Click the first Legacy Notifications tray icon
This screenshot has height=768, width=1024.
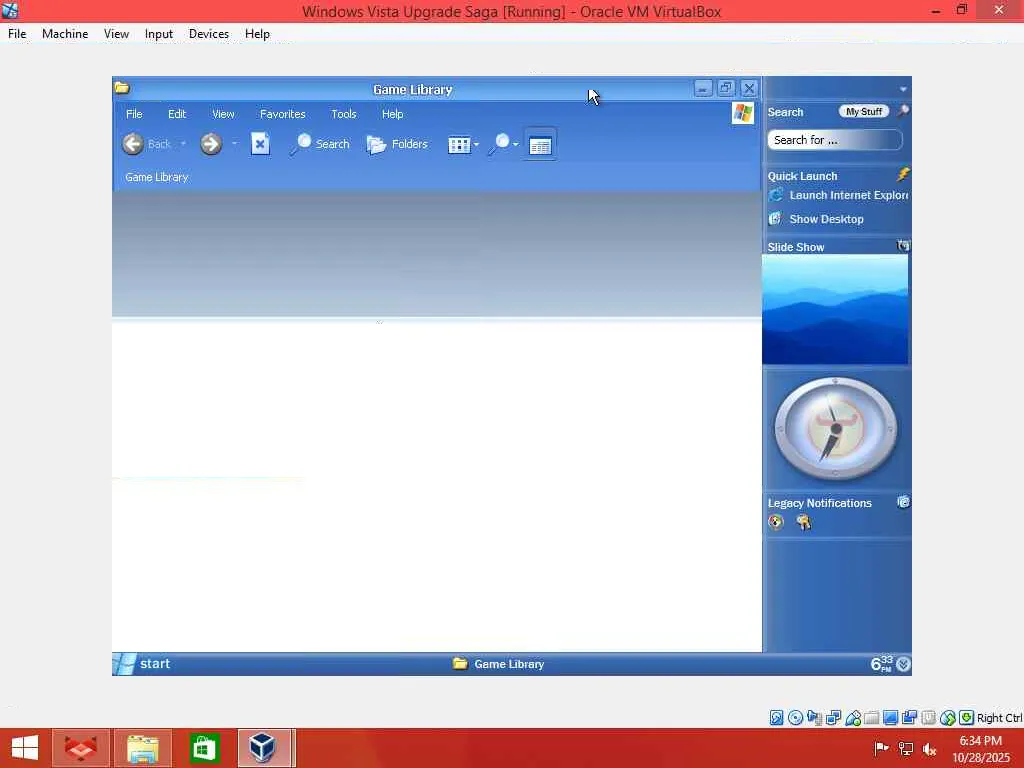(776, 522)
